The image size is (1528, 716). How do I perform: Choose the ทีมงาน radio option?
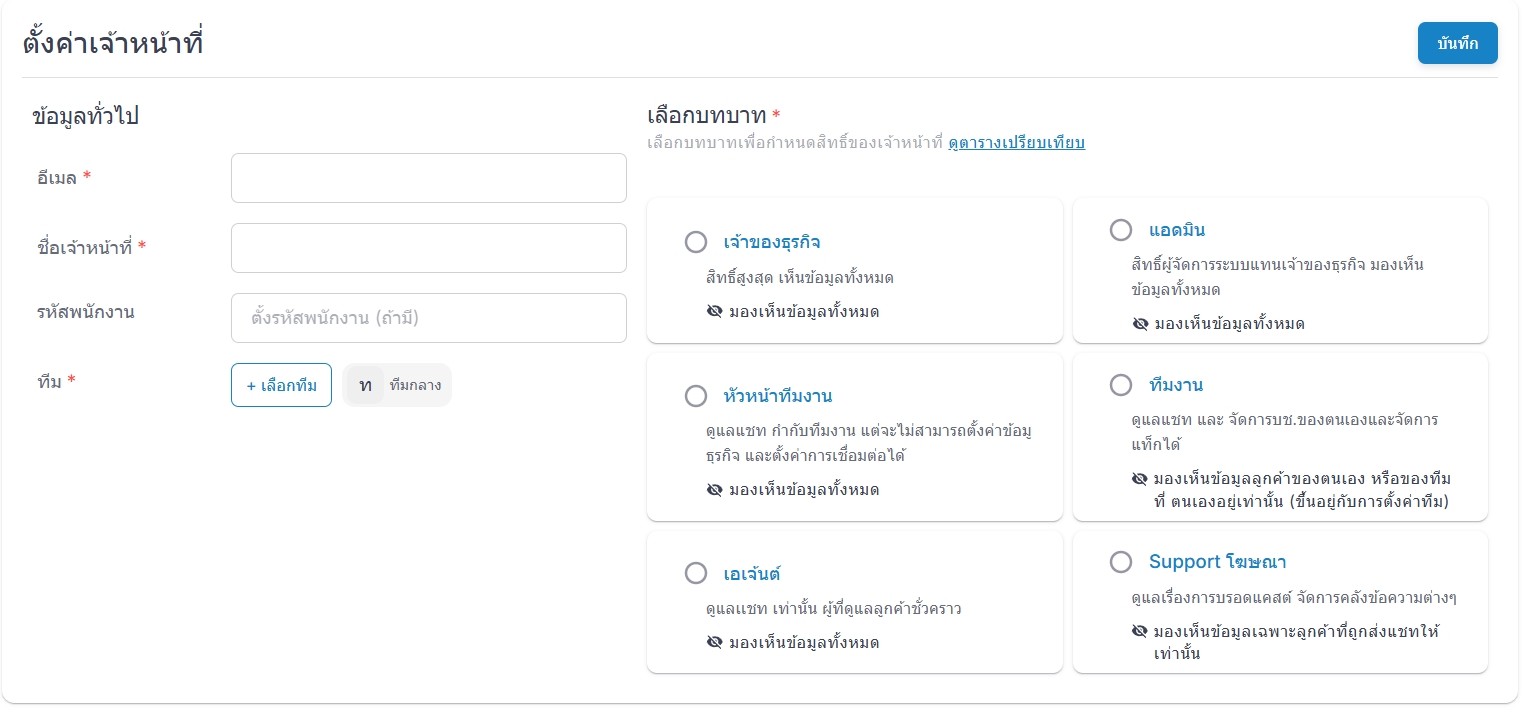tap(1121, 385)
